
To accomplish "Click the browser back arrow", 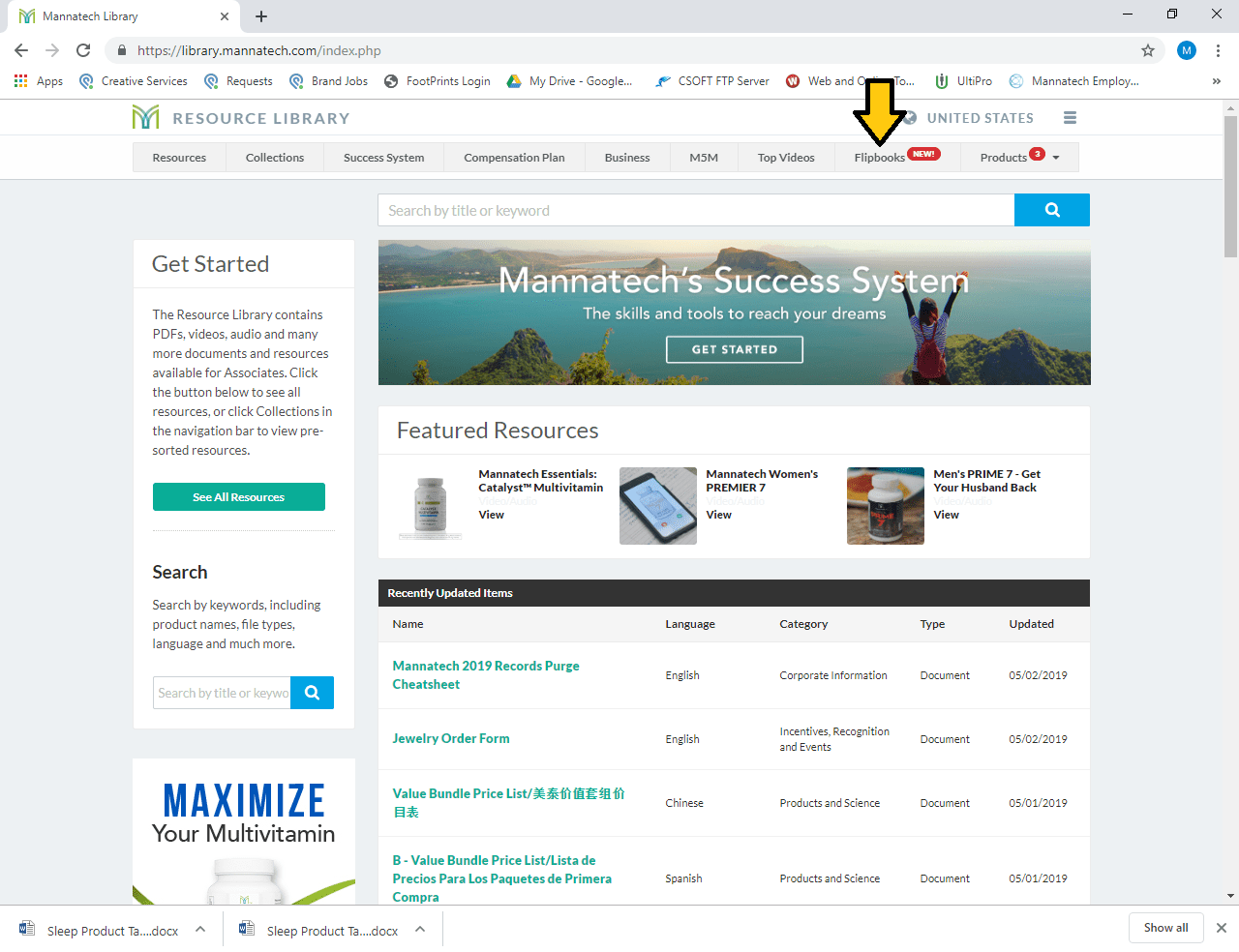I will tap(21, 50).
